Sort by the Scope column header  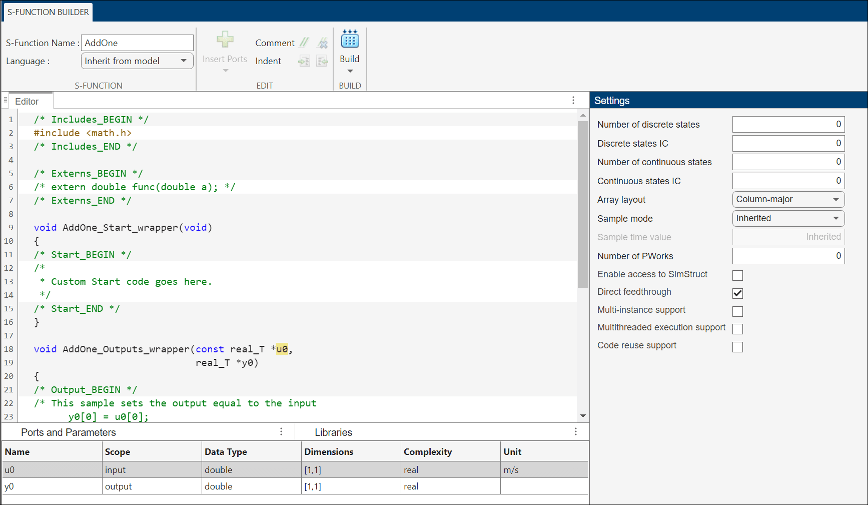click(152, 452)
